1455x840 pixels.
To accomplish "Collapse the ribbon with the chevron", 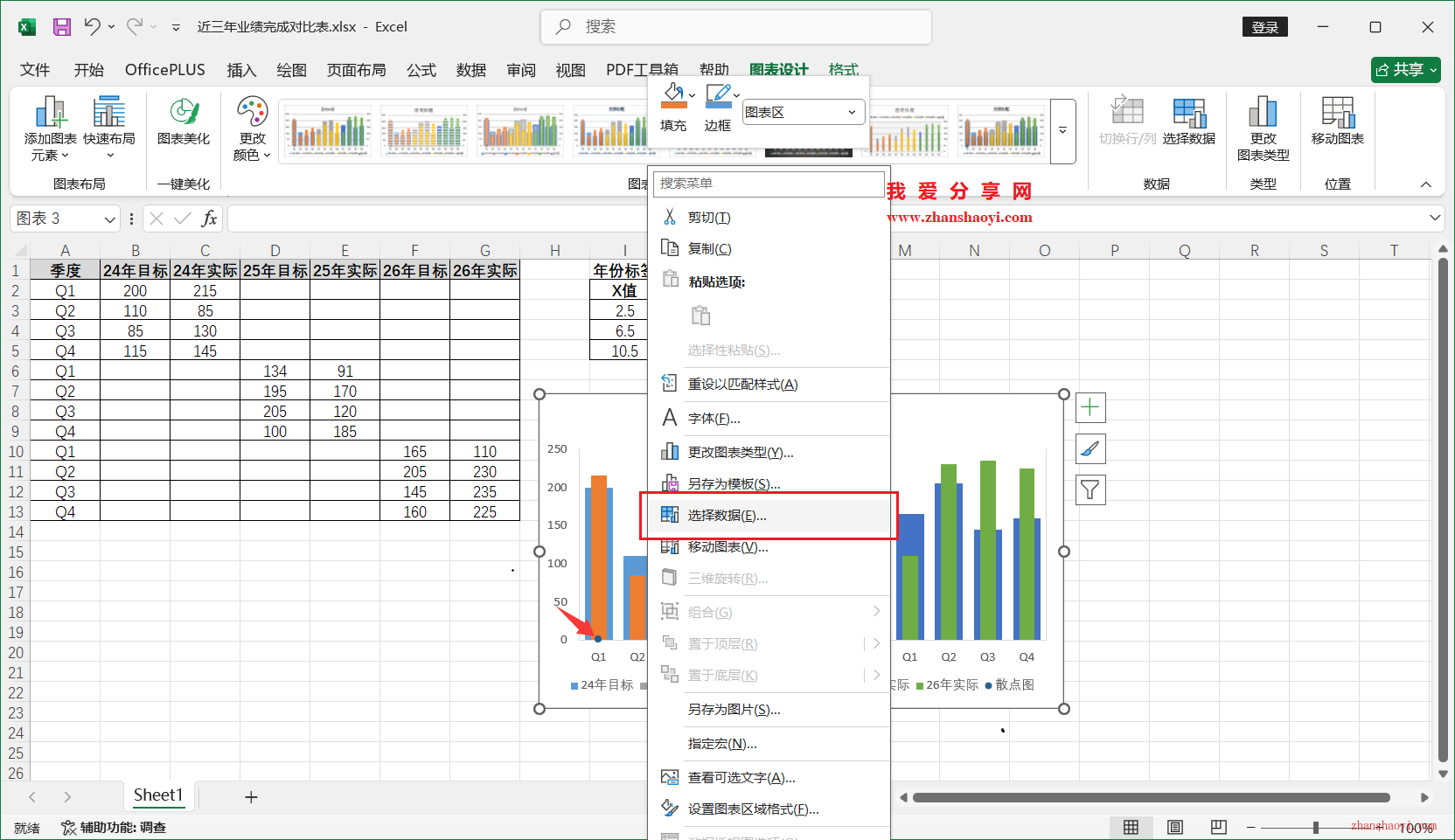I will tap(1426, 184).
